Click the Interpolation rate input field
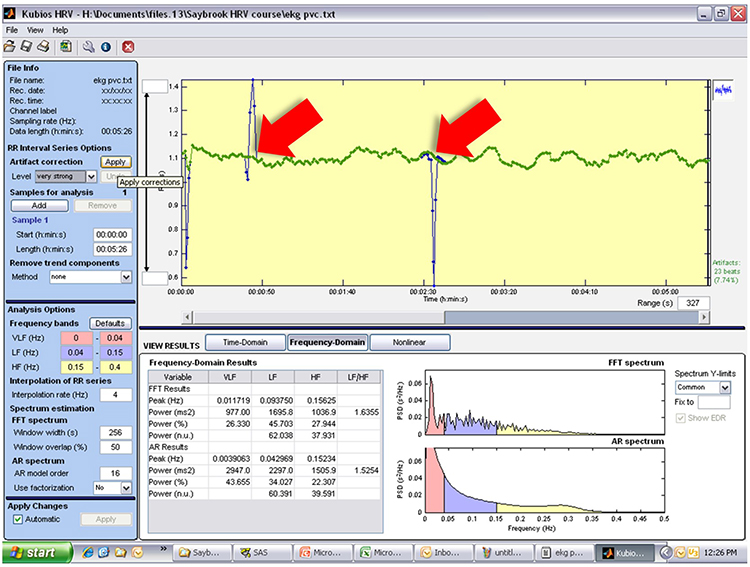Screen dimensions: 750x567 (x=113, y=395)
